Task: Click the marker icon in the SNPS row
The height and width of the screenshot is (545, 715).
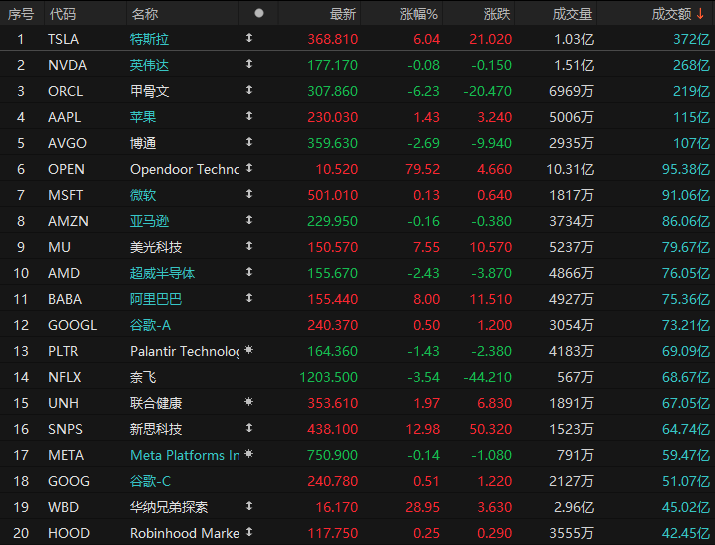Action: pos(249,428)
